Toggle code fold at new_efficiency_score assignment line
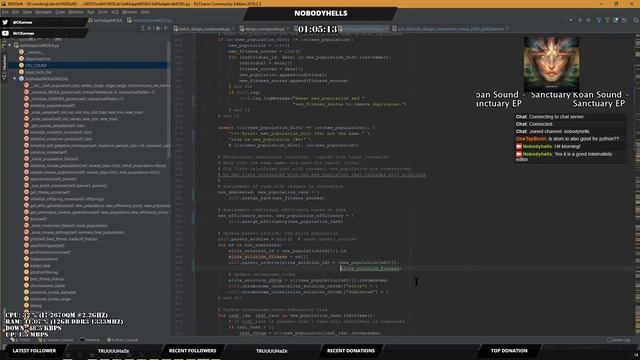 [194, 218]
